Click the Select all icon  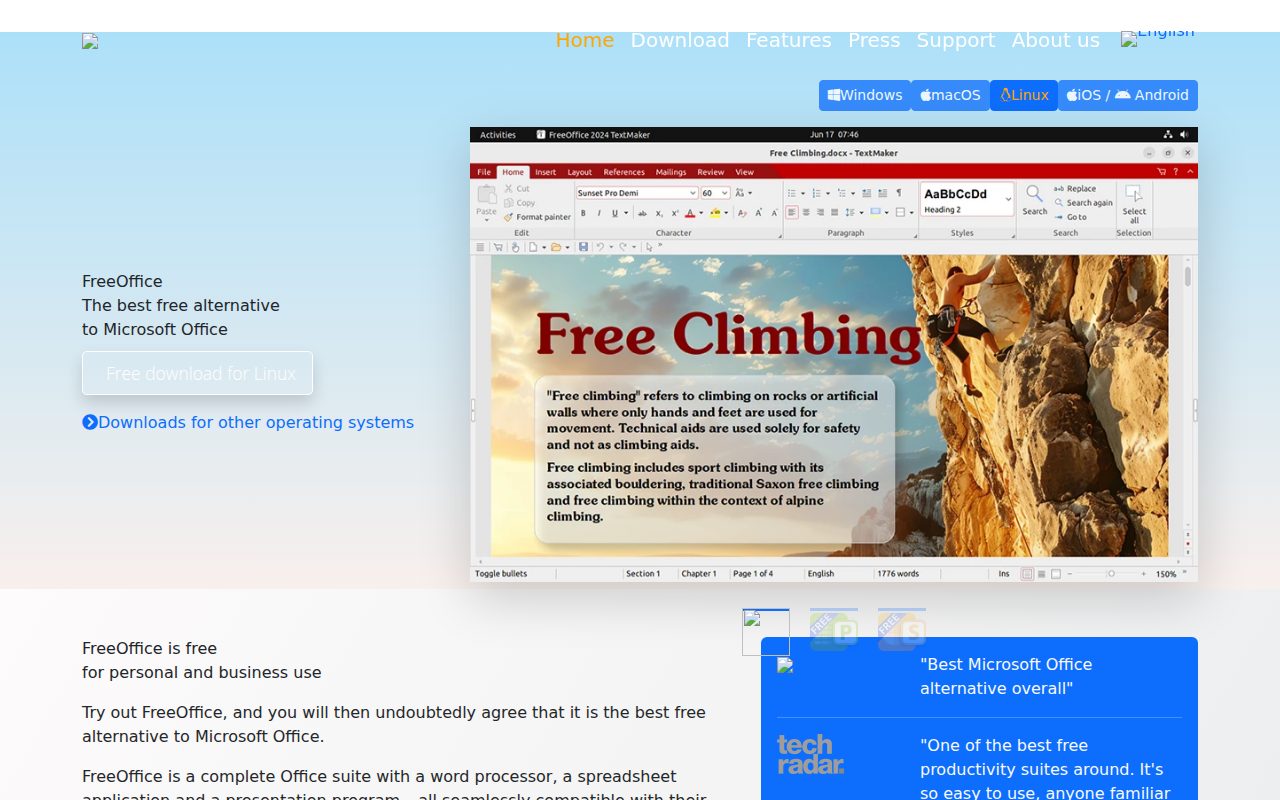point(1134,195)
